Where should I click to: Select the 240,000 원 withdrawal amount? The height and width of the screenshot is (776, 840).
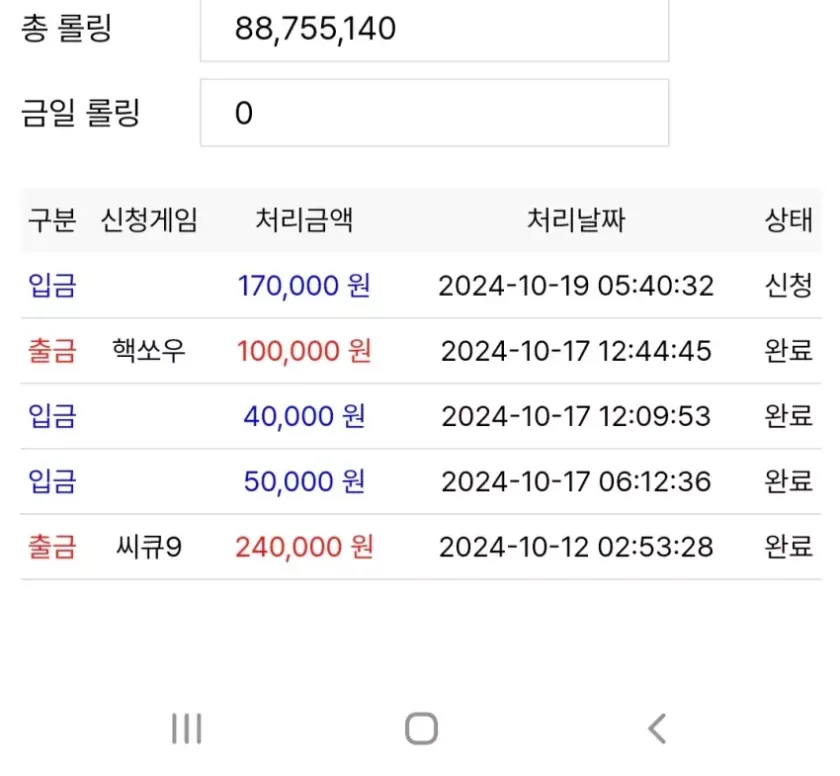tap(304, 547)
